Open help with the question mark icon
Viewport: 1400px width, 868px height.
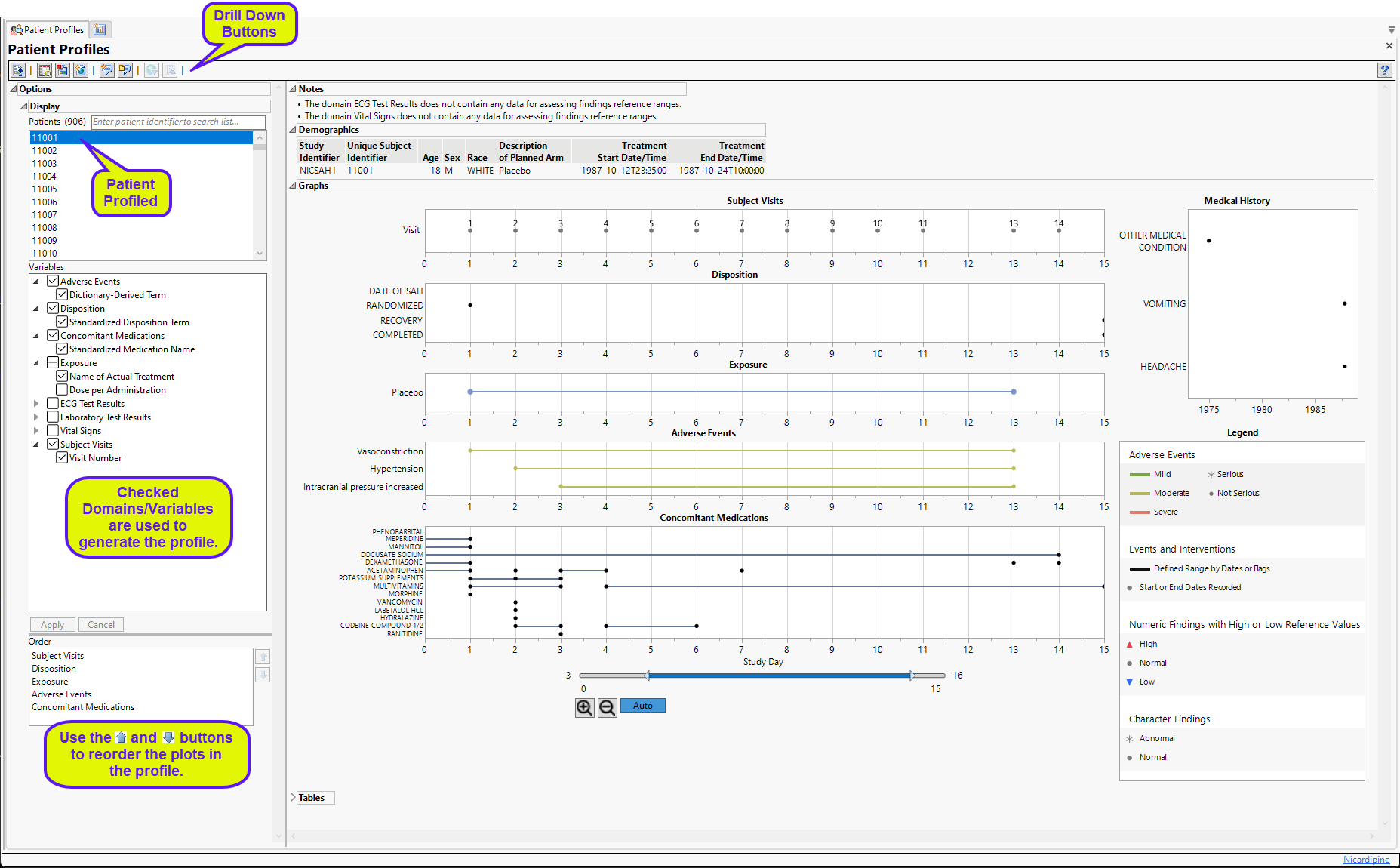click(x=1384, y=70)
